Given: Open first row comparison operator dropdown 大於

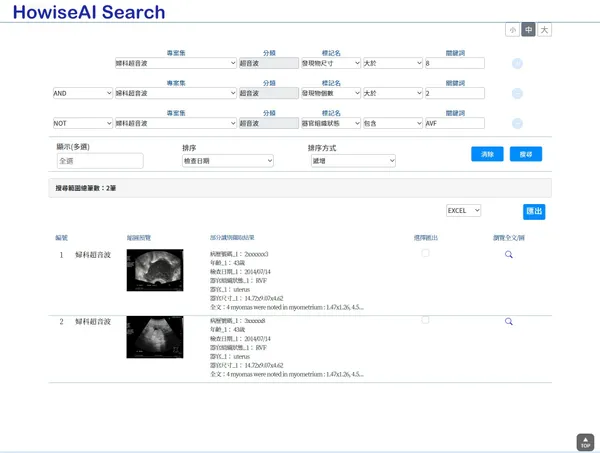Looking at the screenshot, I should point(393,63).
